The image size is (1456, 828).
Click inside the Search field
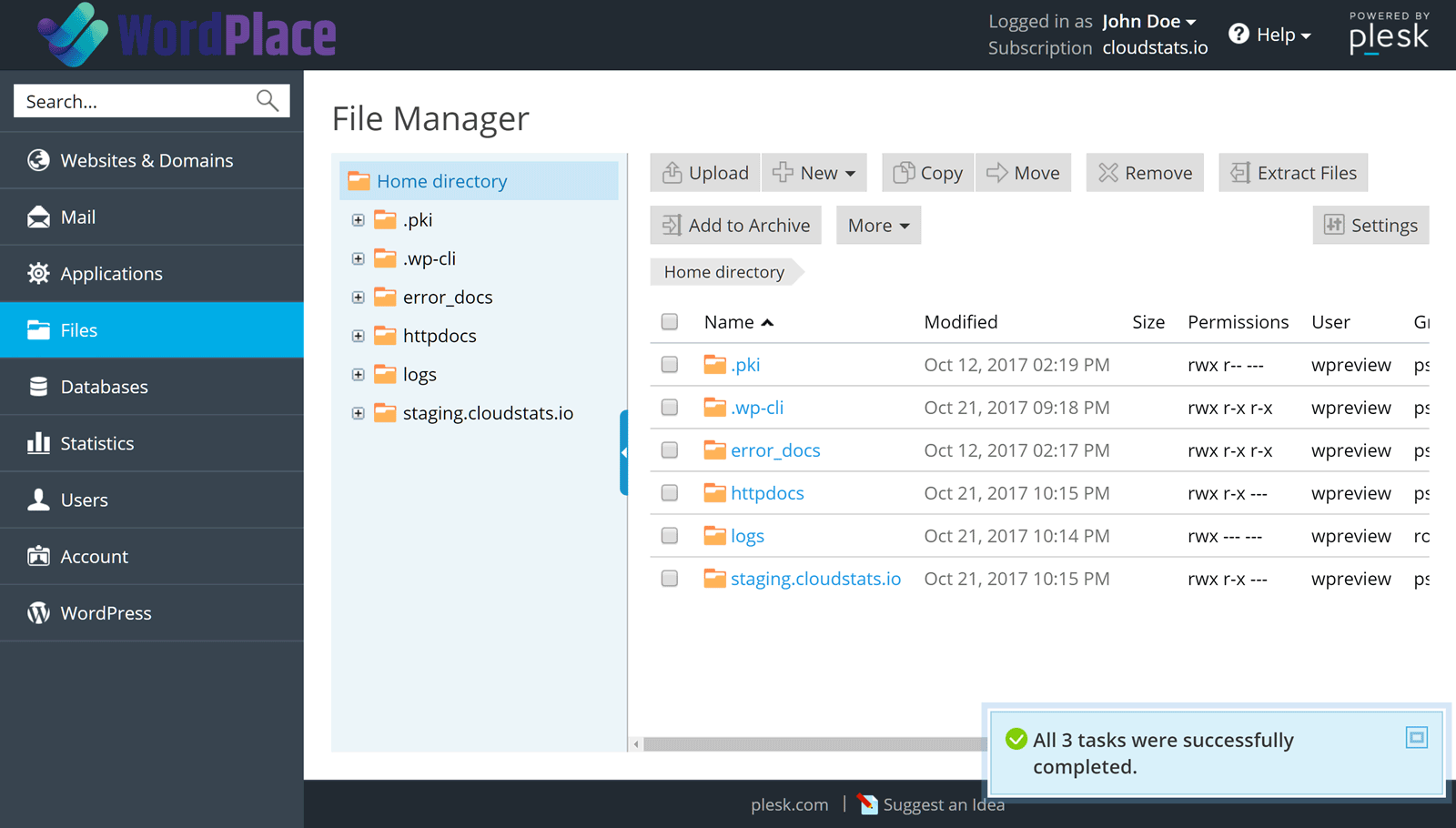point(136,100)
